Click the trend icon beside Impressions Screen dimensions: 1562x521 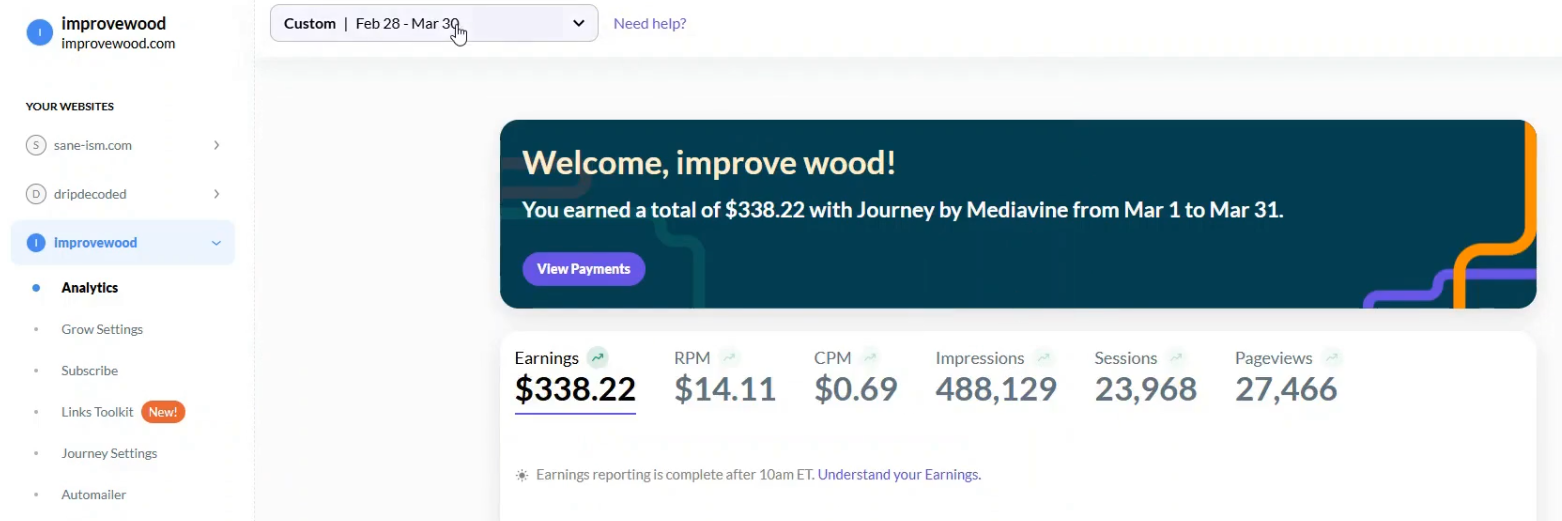click(x=1044, y=357)
